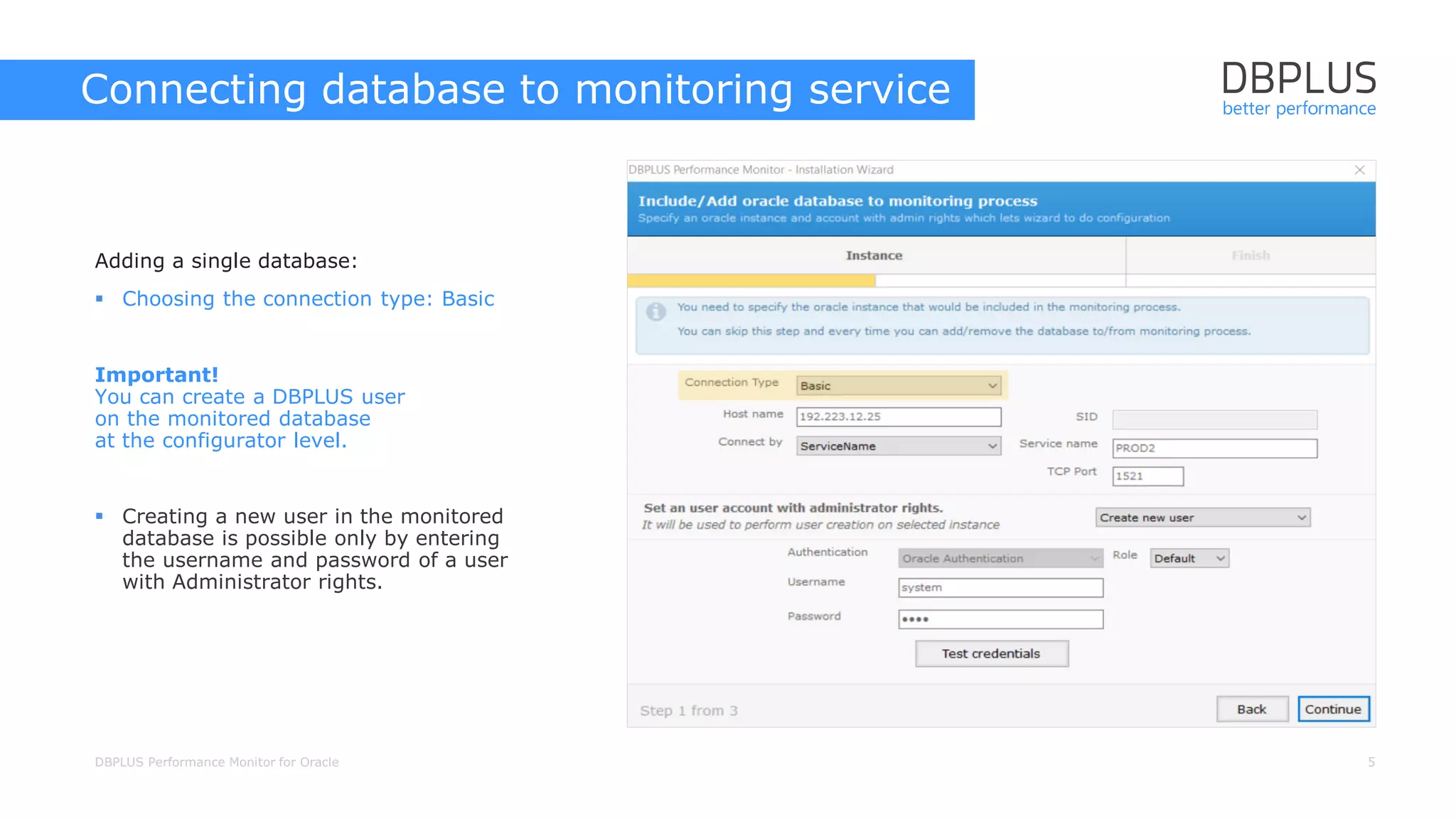Click the disabled SID input field
The width and height of the screenshot is (1456, 819).
tap(1214, 419)
